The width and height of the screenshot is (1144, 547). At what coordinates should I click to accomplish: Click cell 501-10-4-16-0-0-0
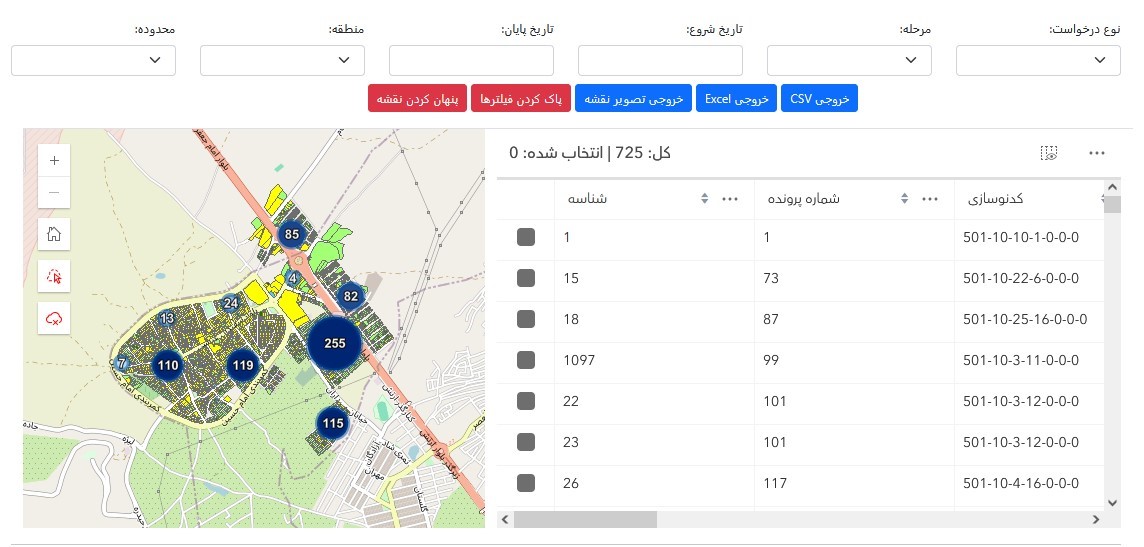[x=1021, y=483]
